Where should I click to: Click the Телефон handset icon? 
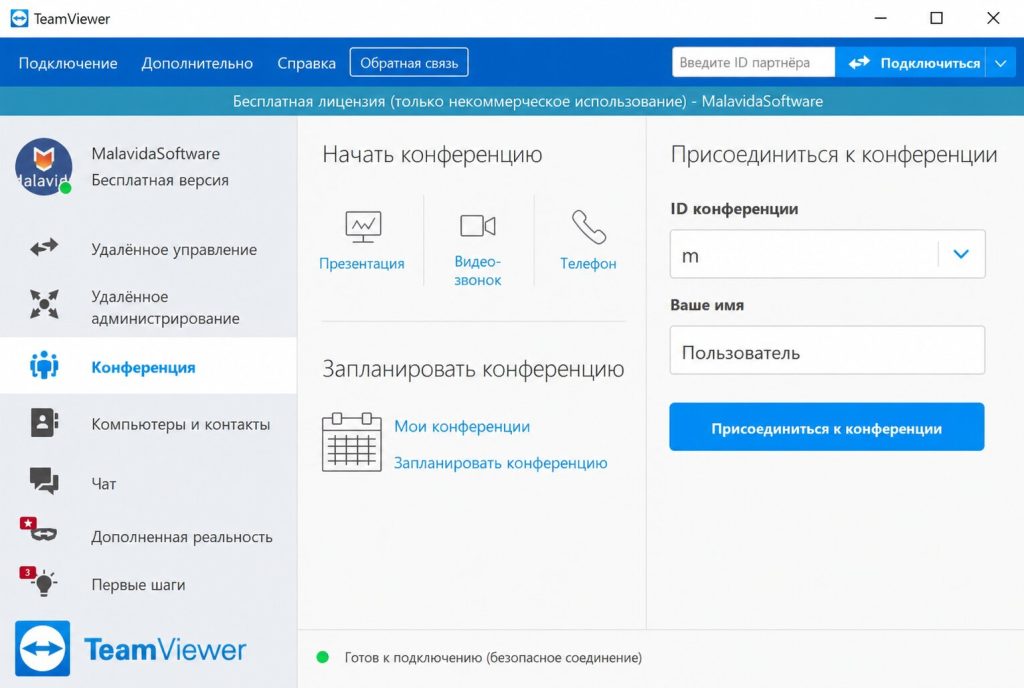tap(588, 227)
